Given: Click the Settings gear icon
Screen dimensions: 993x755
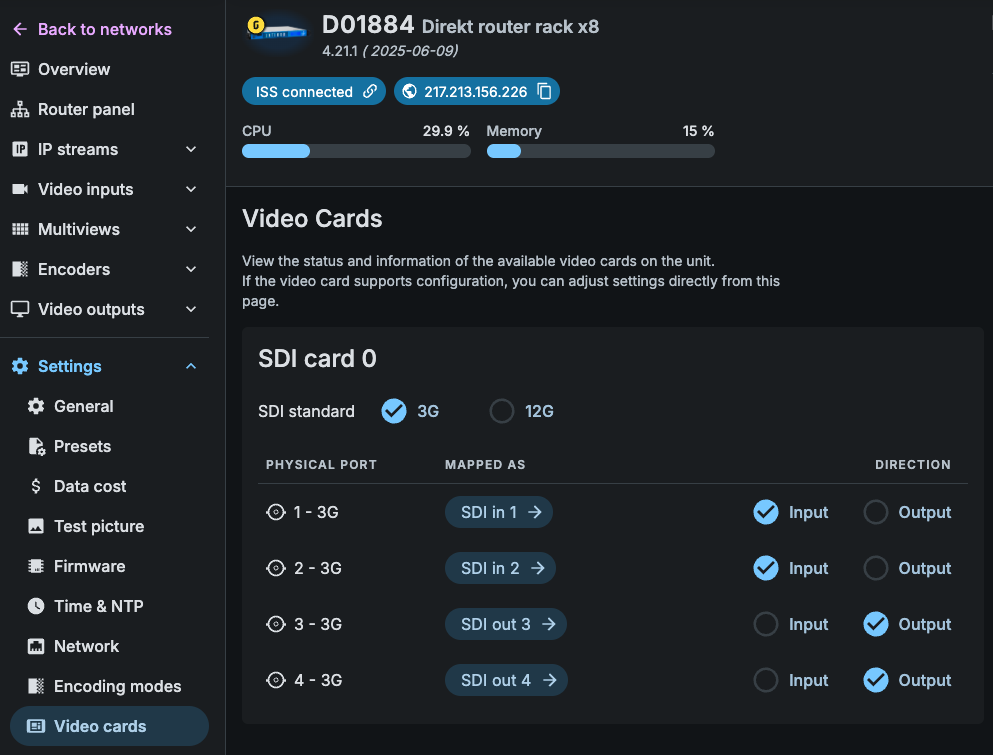Looking at the screenshot, I should click(20, 366).
